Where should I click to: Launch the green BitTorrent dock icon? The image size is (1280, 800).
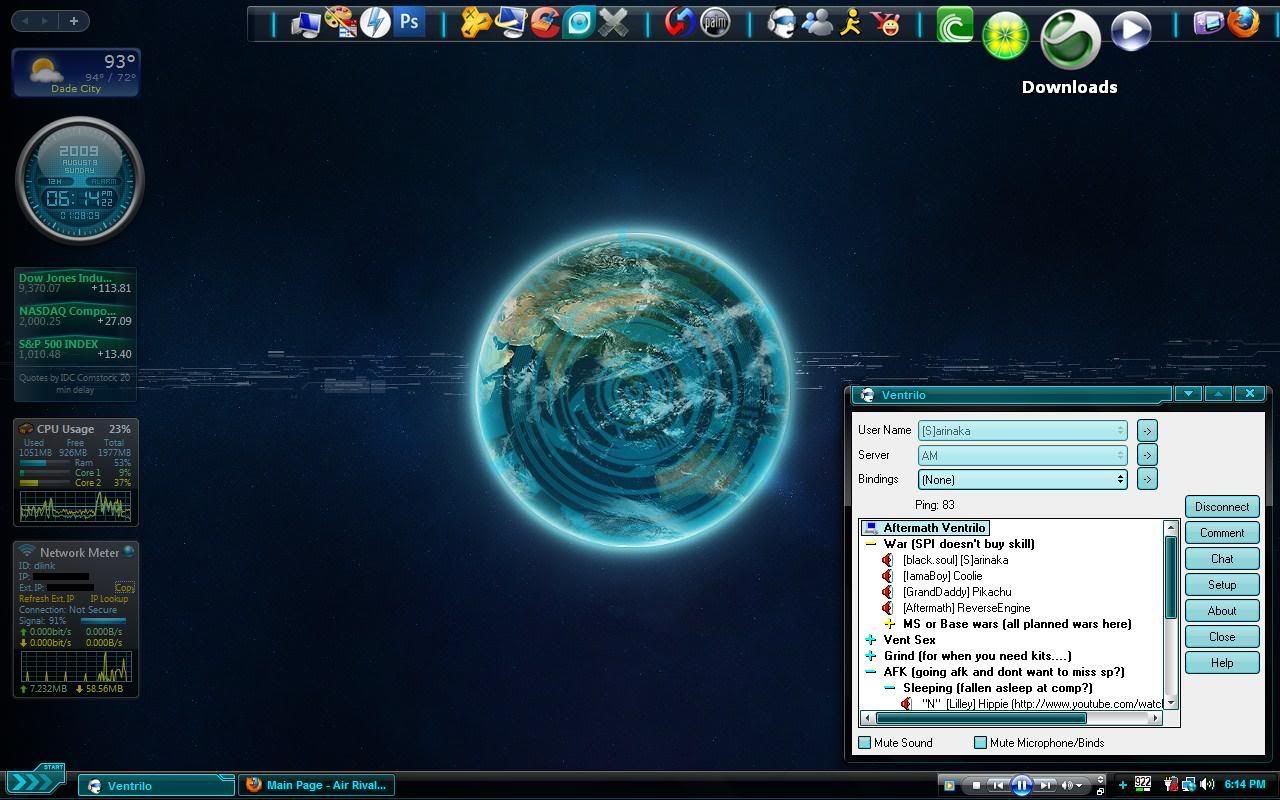pyautogui.click(x=955, y=24)
